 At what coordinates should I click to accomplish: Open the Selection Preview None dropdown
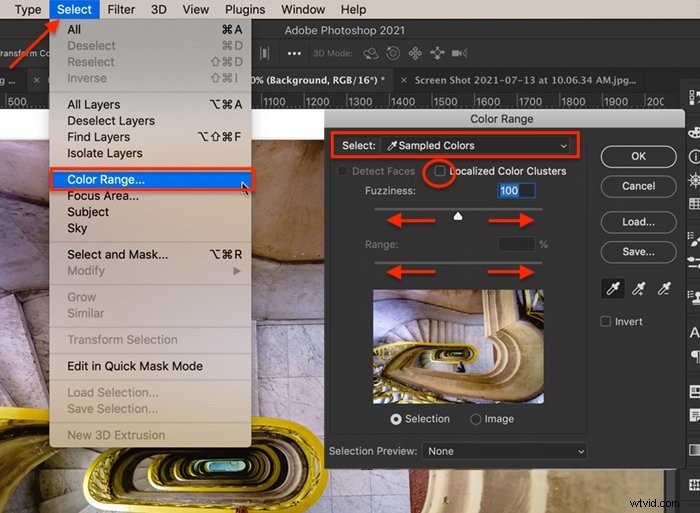point(504,451)
